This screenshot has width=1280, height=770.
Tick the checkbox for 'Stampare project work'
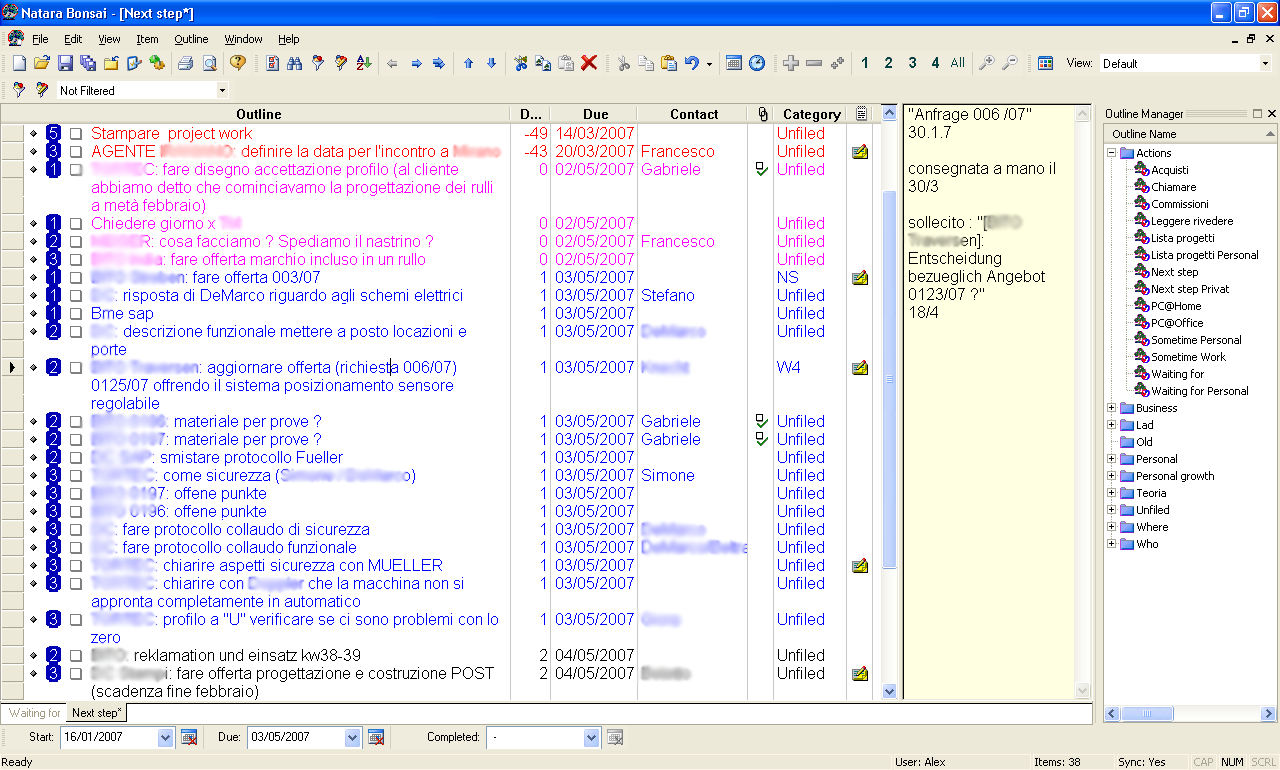click(x=75, y=134)
